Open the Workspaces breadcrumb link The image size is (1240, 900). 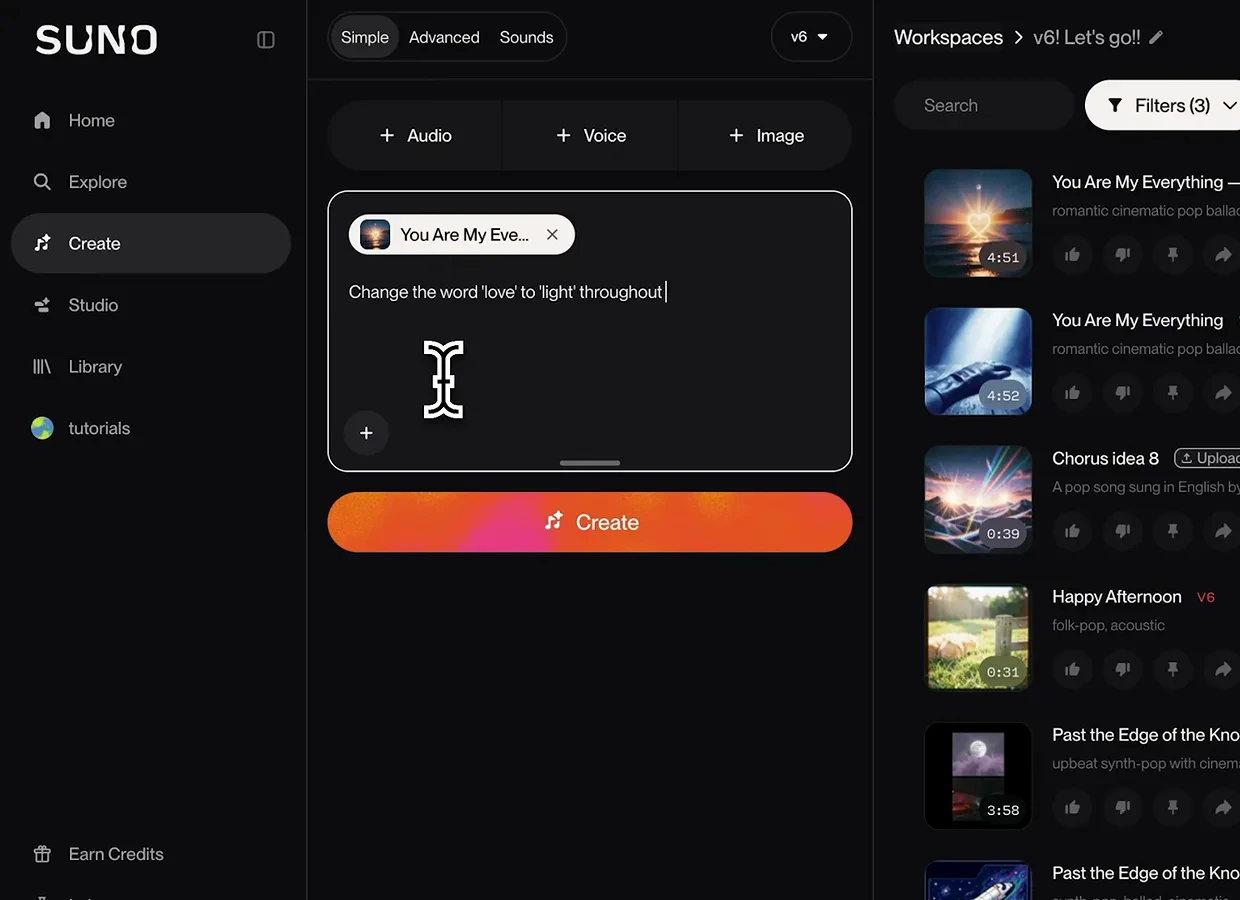point(948,37)
